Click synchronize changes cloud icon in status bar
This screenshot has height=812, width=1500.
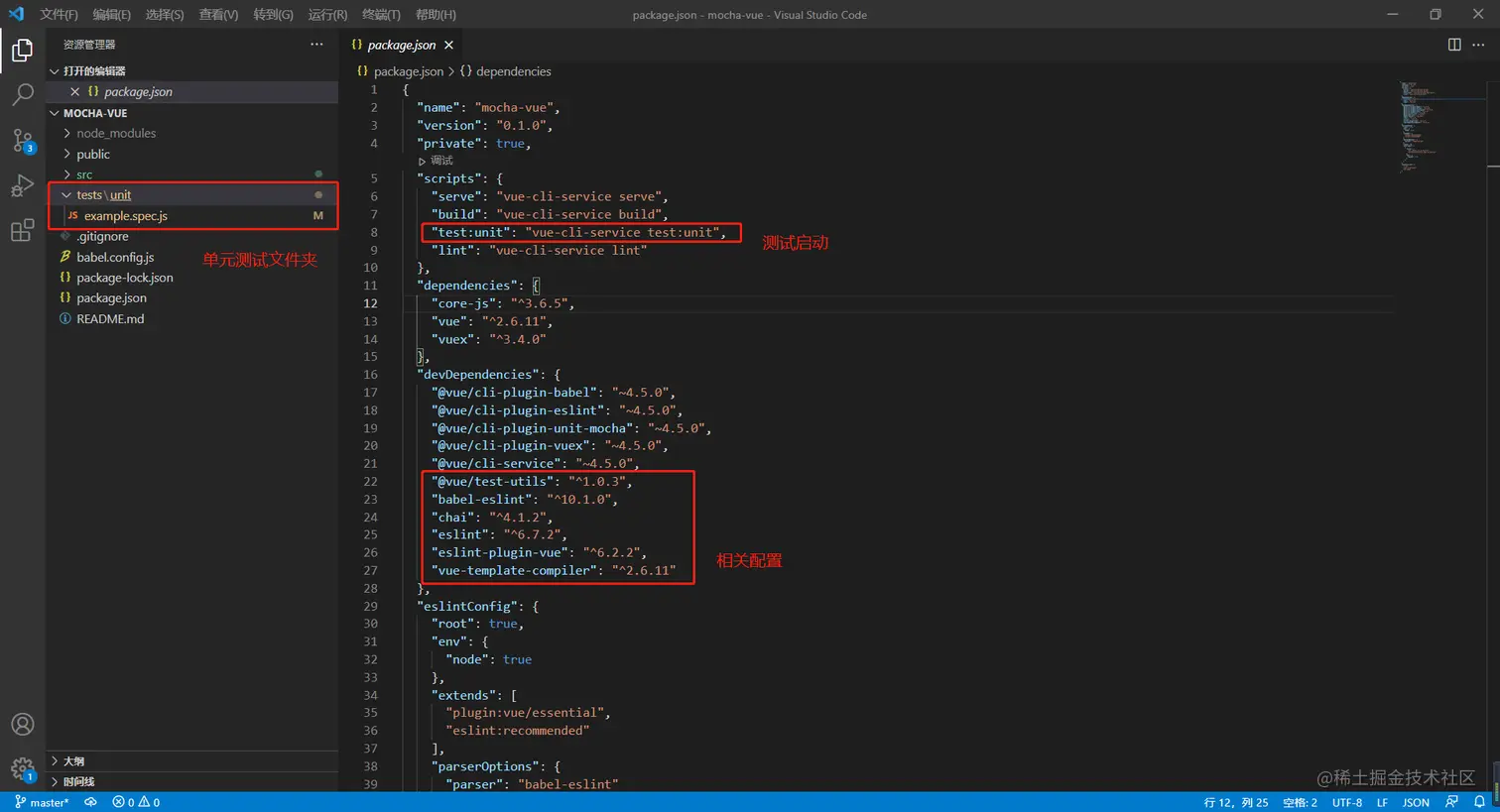(90, 802)
